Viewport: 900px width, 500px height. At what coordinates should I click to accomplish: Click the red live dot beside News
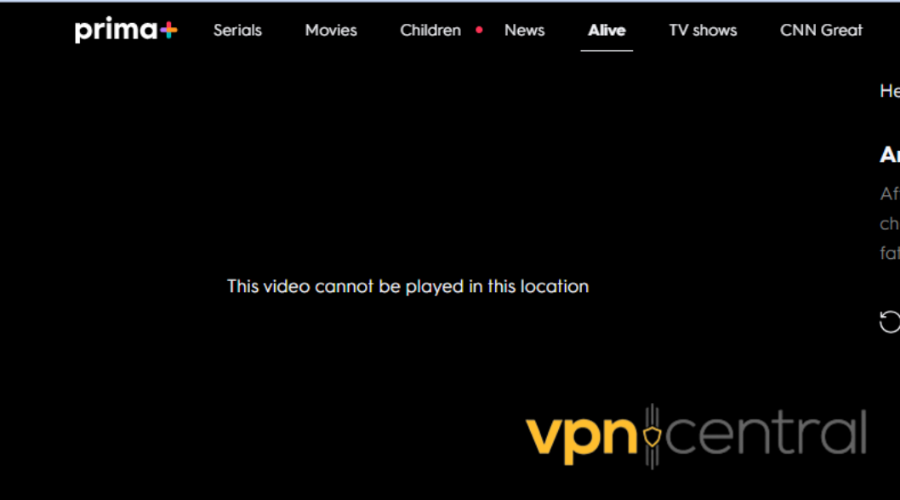(479, 30)
